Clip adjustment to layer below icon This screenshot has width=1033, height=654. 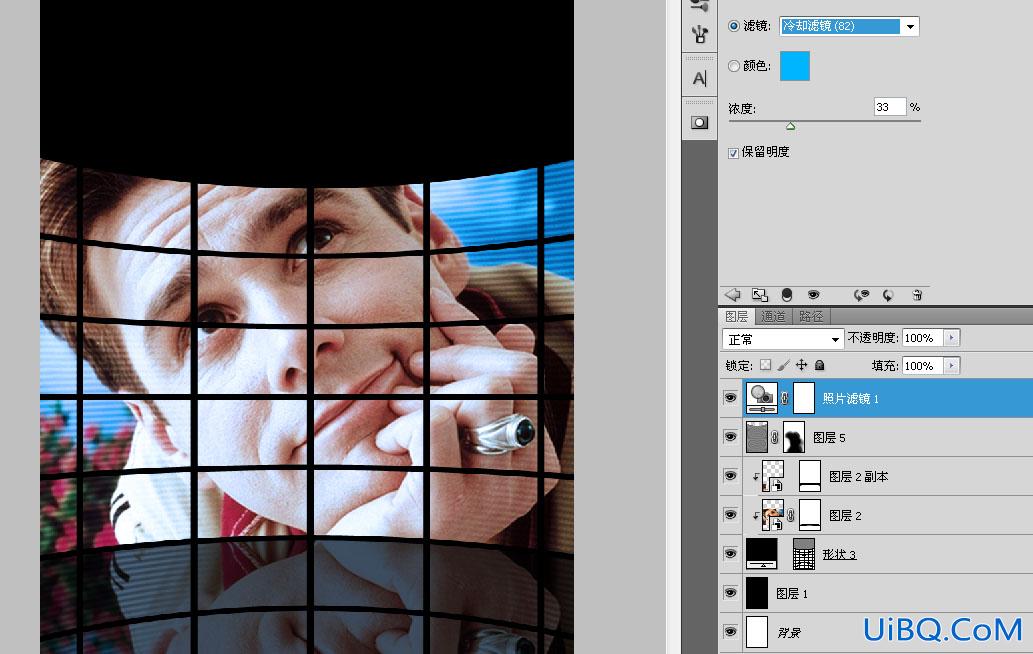[787, 294]
